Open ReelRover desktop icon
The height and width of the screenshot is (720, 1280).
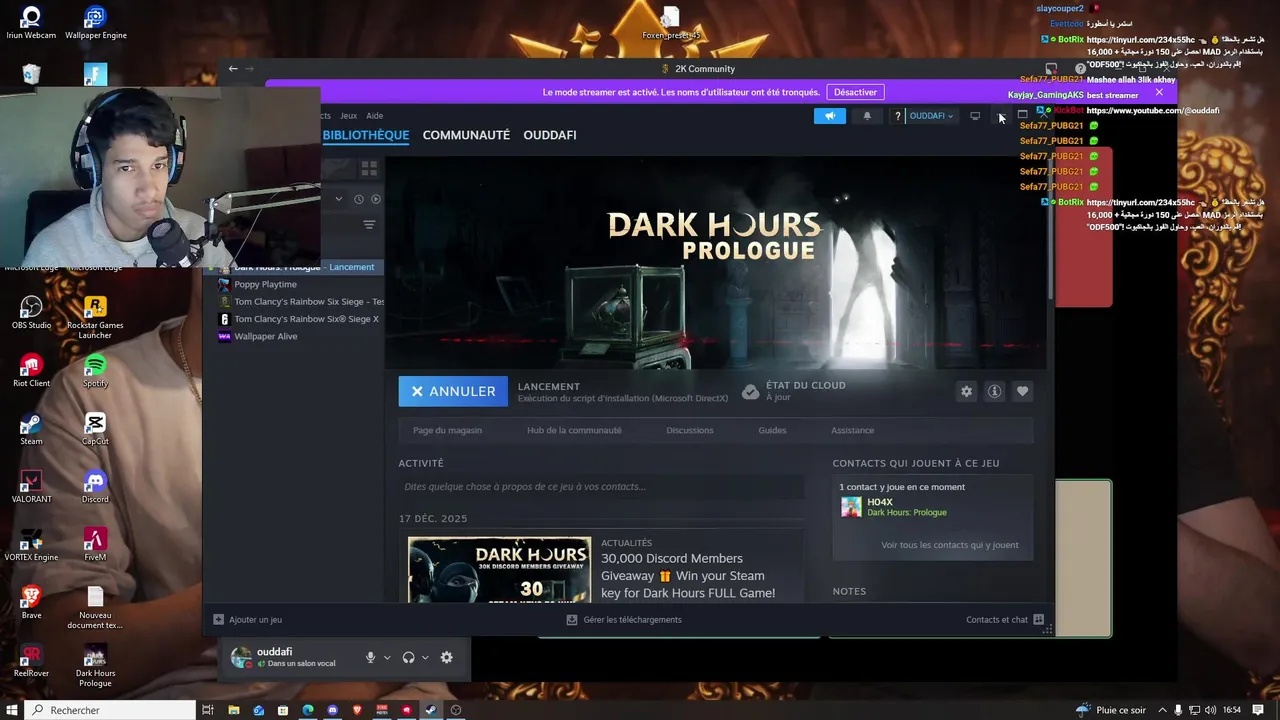coord(31,661)
